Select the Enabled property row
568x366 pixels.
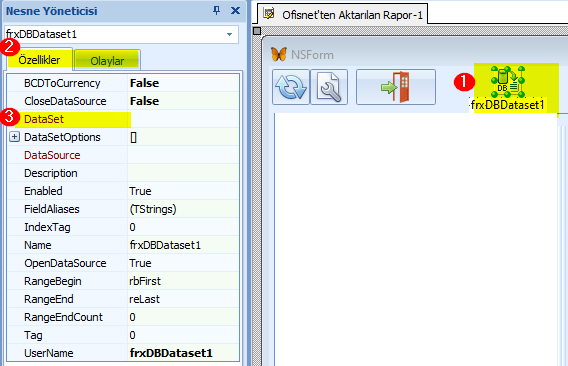coord(123,191)
